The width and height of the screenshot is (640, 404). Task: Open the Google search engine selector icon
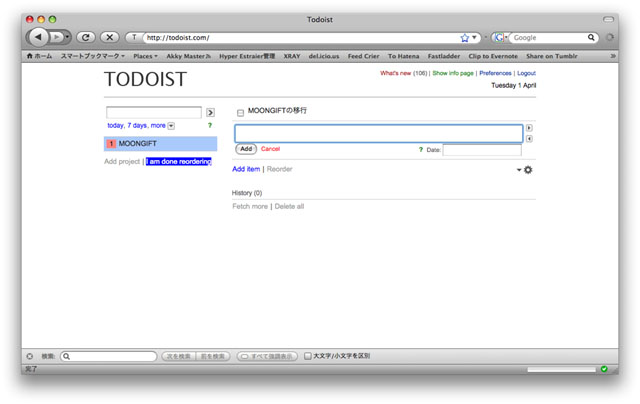point(500,38)
